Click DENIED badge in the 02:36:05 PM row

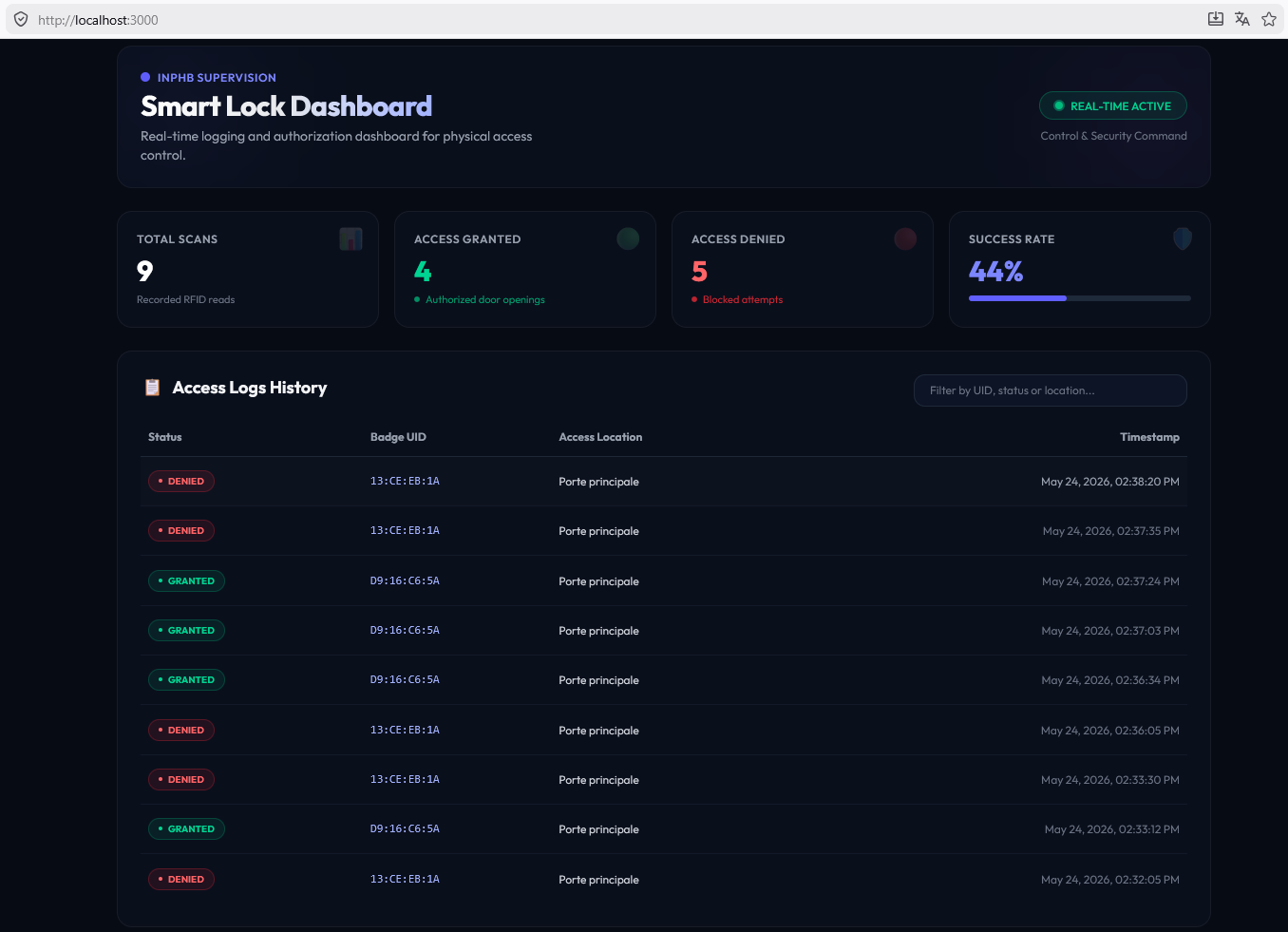click(181, 730)
